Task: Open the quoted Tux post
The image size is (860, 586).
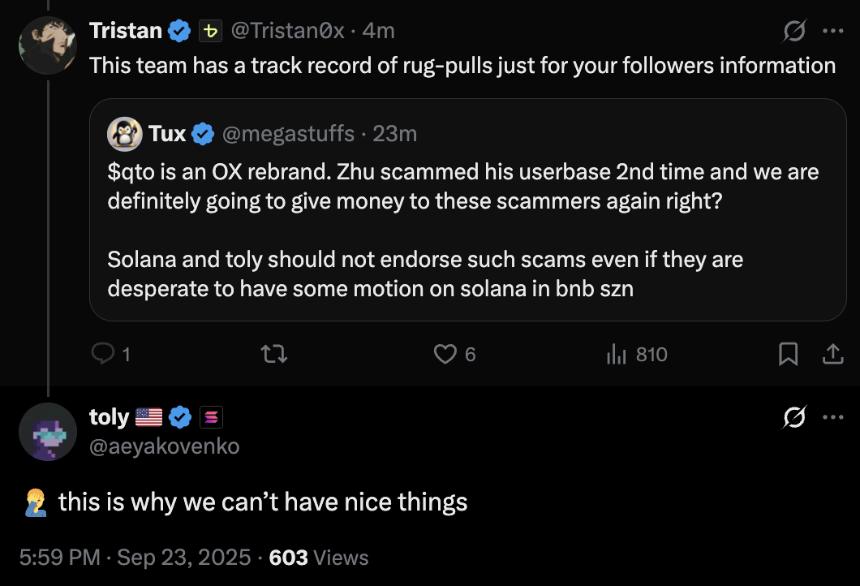Action: coord(467,230)
